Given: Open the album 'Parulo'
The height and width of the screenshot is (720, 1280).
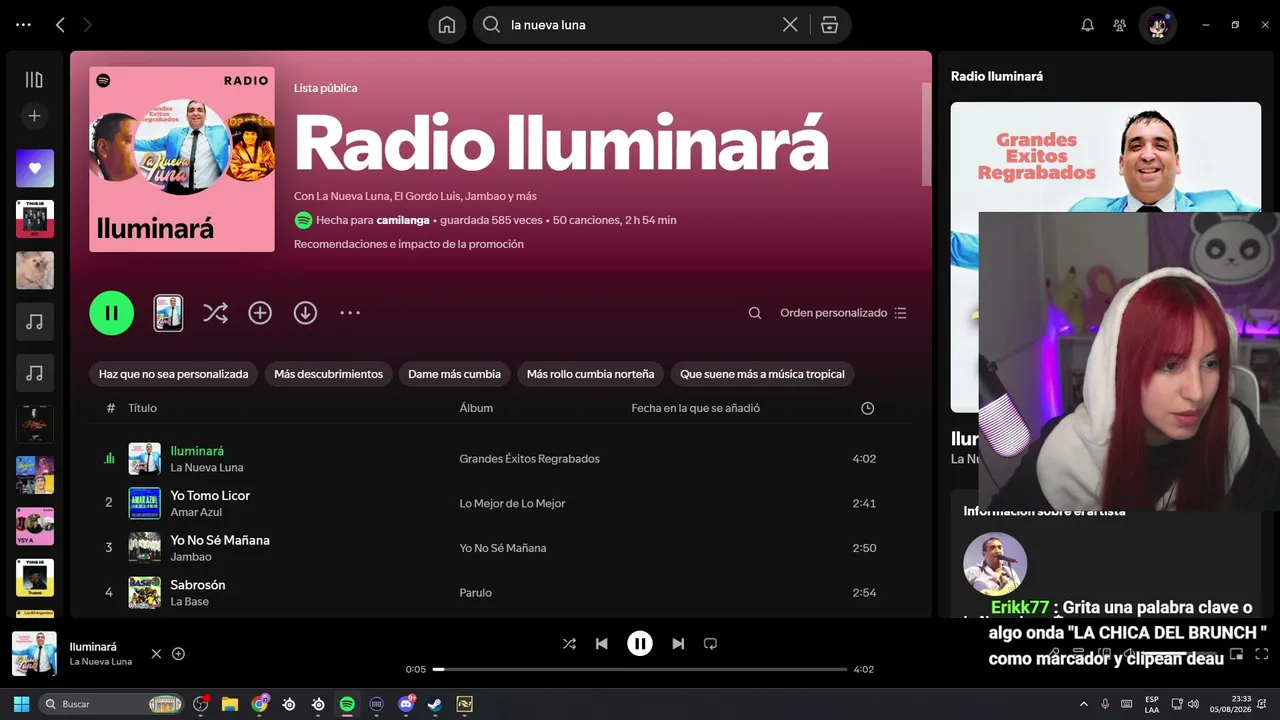Looking at the screenshot, I should point(476,593).
